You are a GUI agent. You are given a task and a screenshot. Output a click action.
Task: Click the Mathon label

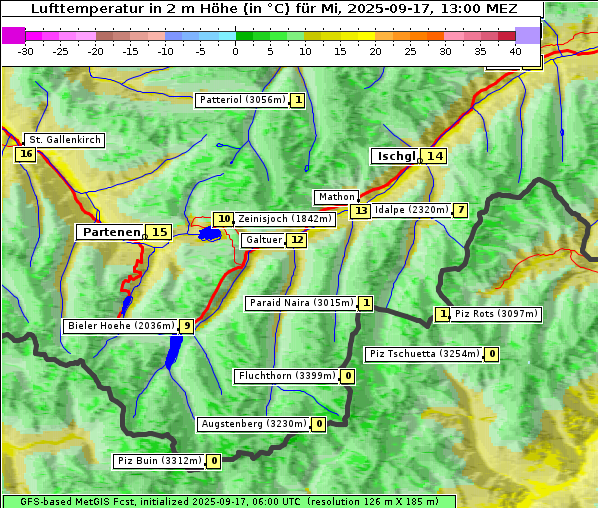[x=336, y=197]
